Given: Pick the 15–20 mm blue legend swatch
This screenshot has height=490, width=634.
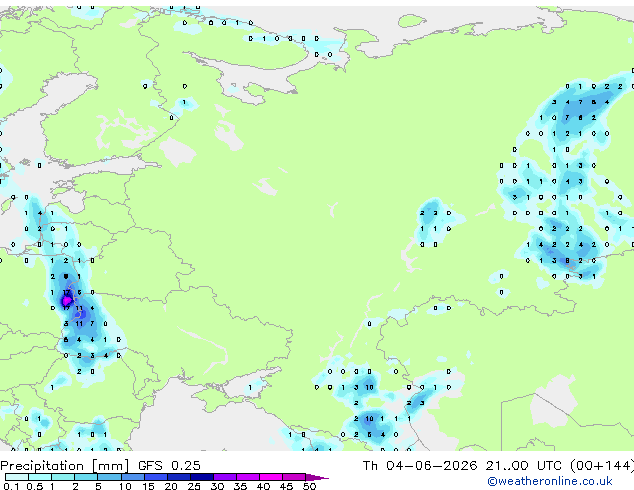Looking at the screenshot, I should (x=156, y=477).
